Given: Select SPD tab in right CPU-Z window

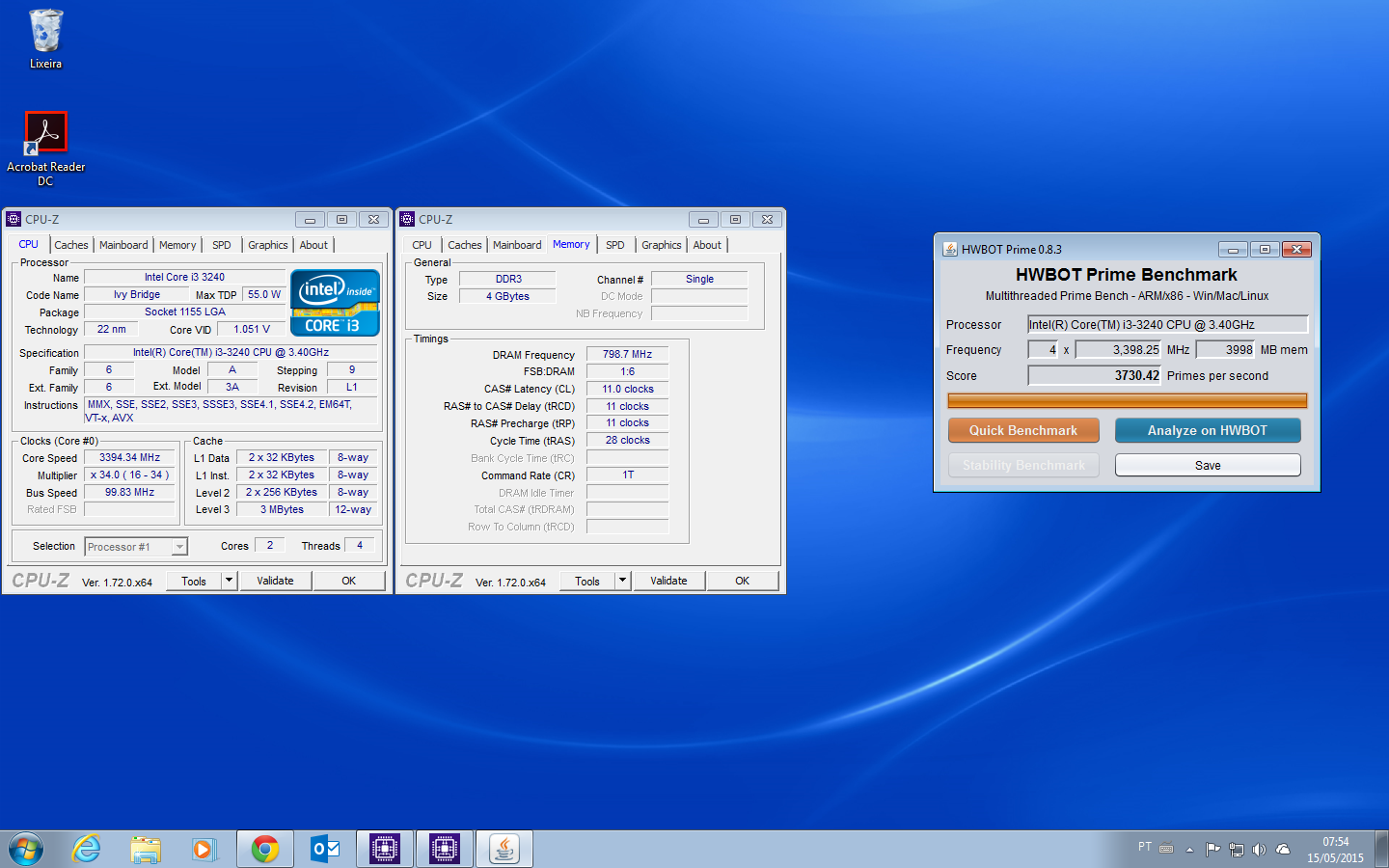Looking at the screenshot, I should pyautogui.click(x=615, y=245).
